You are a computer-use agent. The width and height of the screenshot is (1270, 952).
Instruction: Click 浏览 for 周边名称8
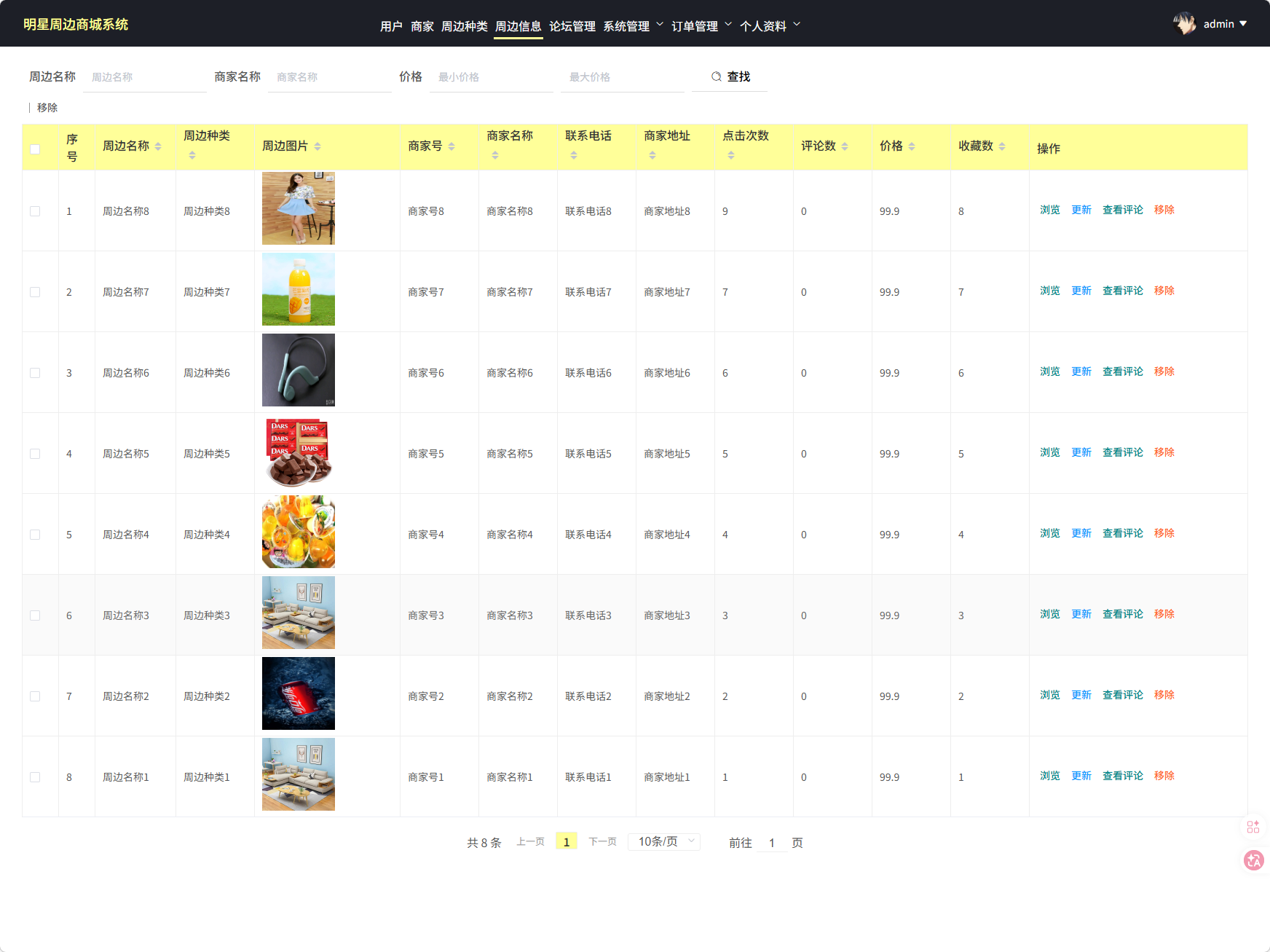1050,210
